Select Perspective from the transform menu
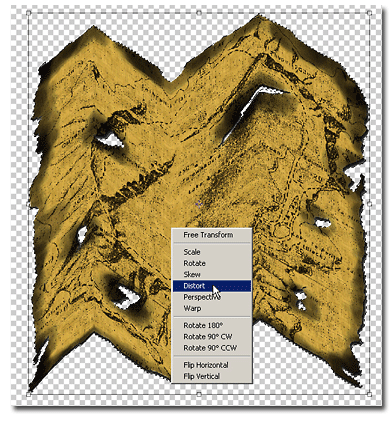 click(x=212, y=297)
